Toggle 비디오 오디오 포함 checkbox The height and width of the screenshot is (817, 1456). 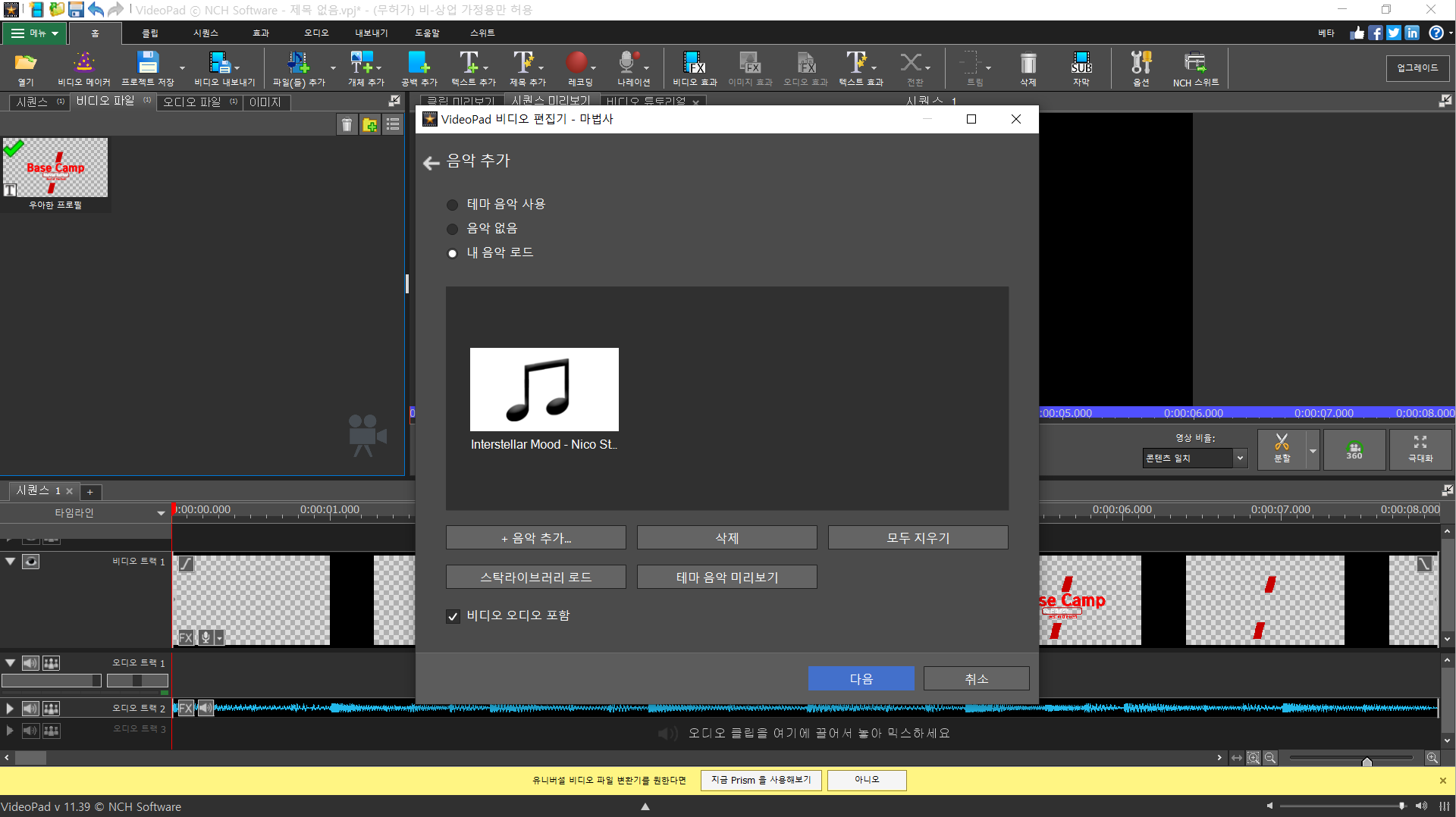tap(453, 616)
